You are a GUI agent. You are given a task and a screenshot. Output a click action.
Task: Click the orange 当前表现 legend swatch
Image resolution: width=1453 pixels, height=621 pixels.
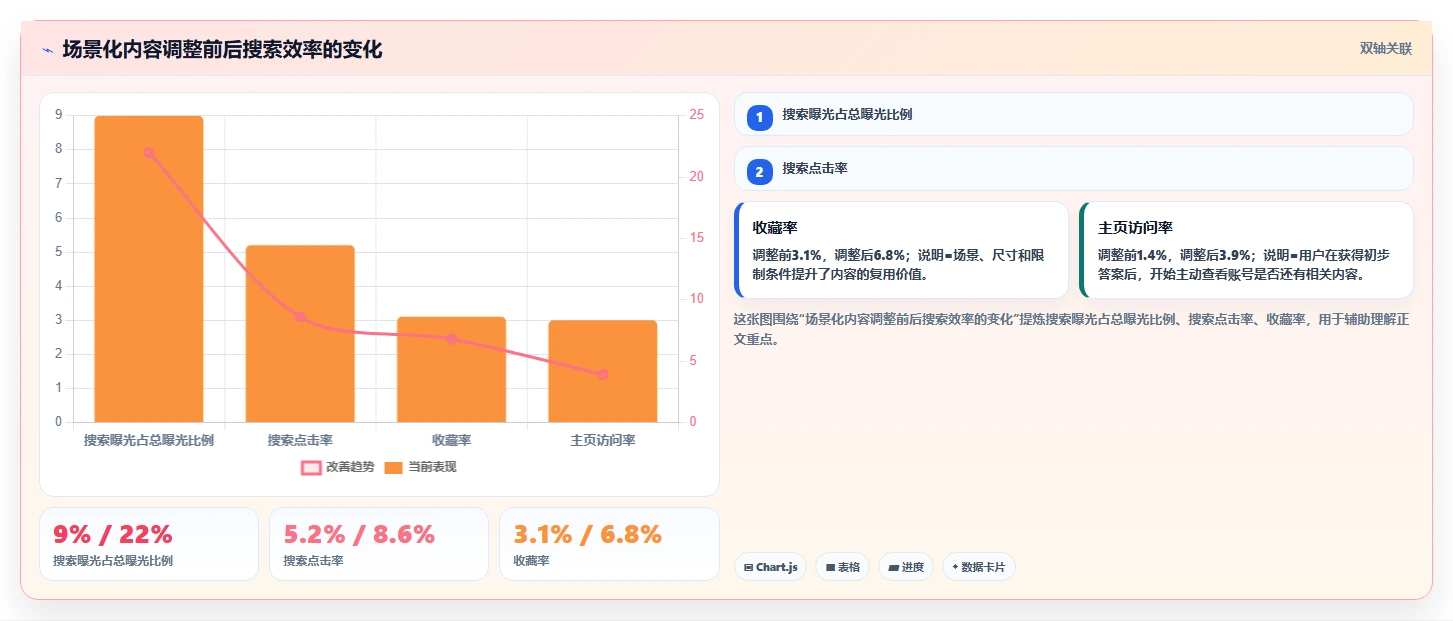[394, 467]
